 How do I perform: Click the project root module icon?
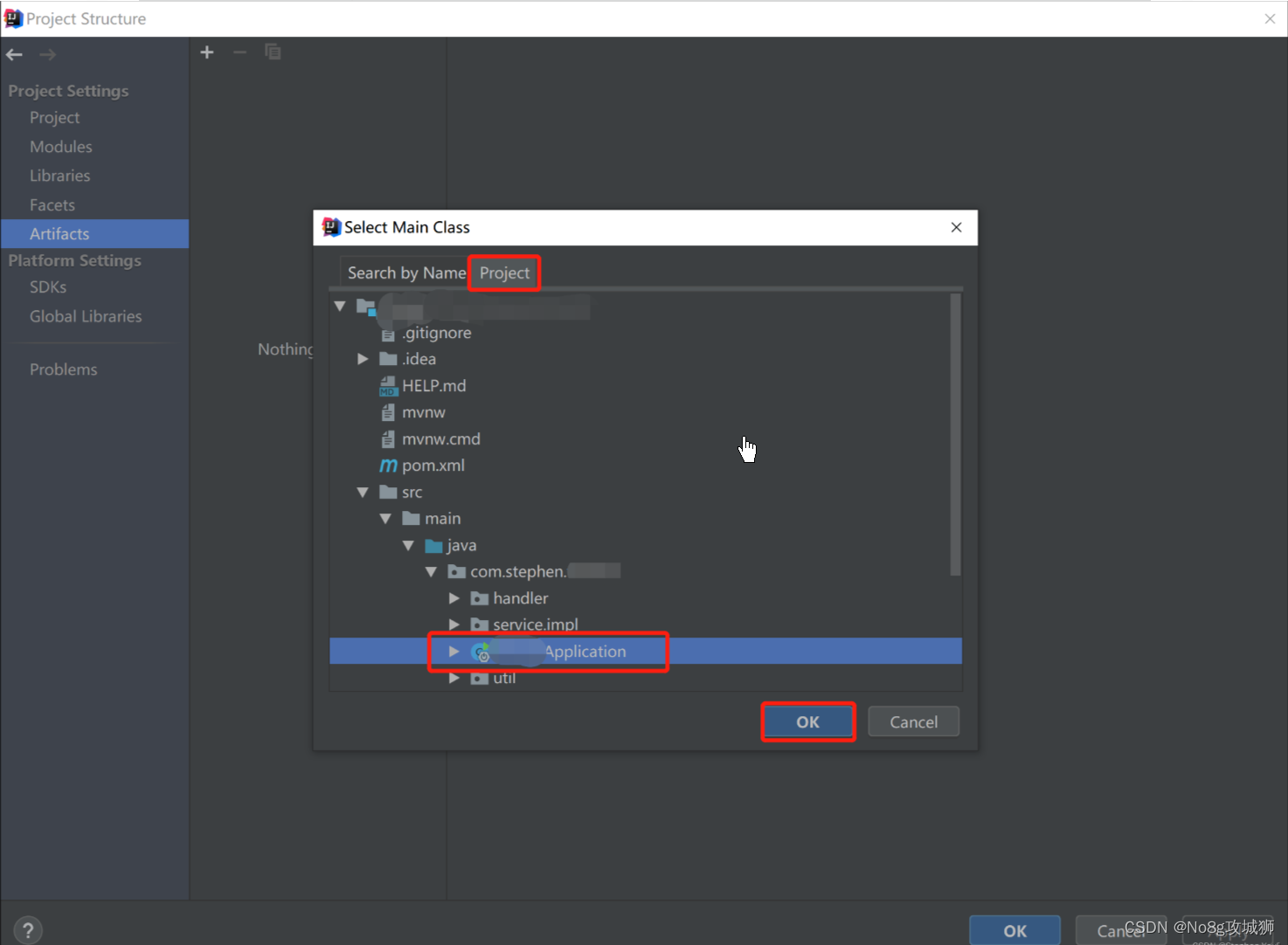(366, 307)
